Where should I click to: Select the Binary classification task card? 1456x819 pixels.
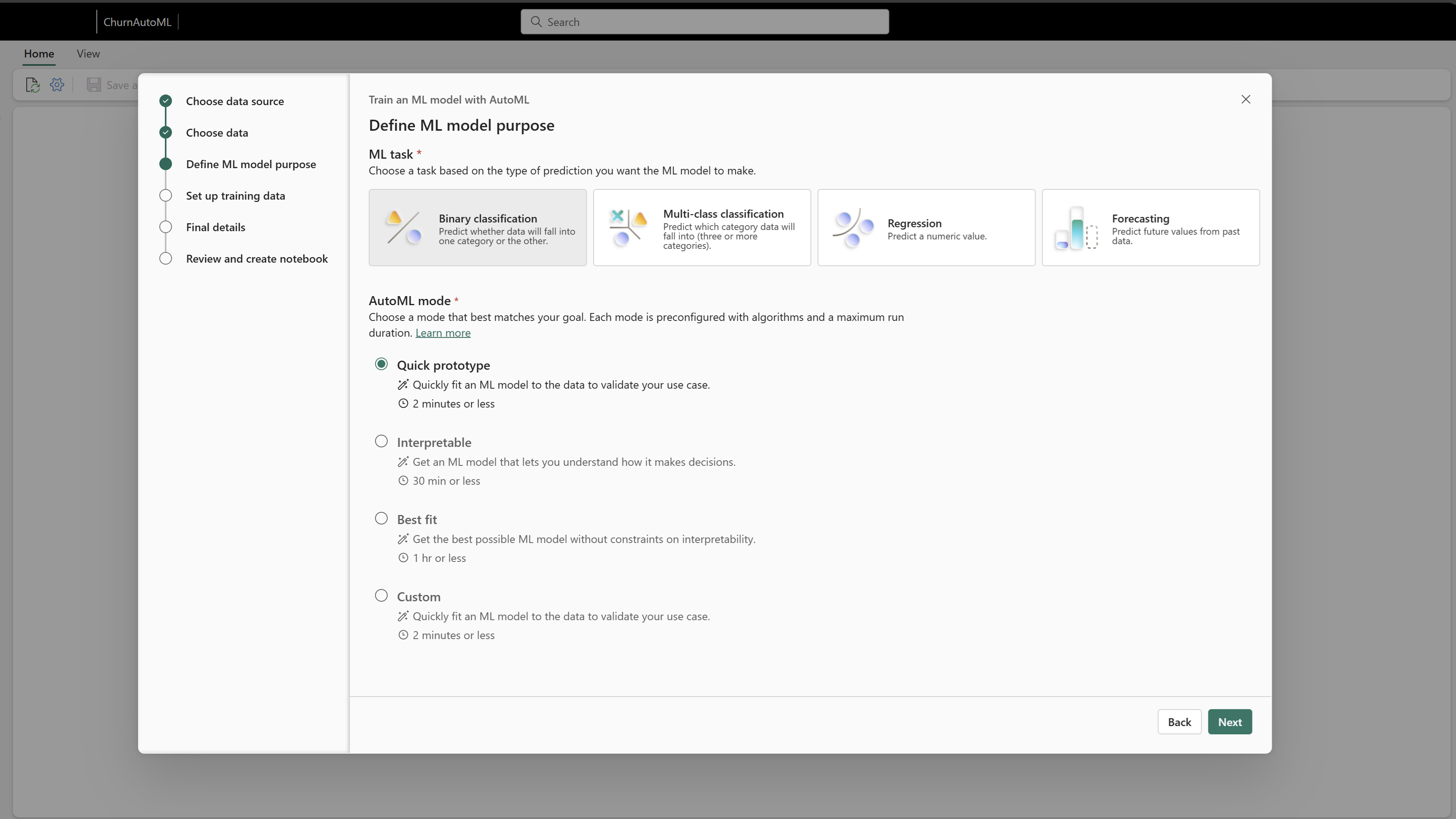pyautogui.click(x=477, y=227)
